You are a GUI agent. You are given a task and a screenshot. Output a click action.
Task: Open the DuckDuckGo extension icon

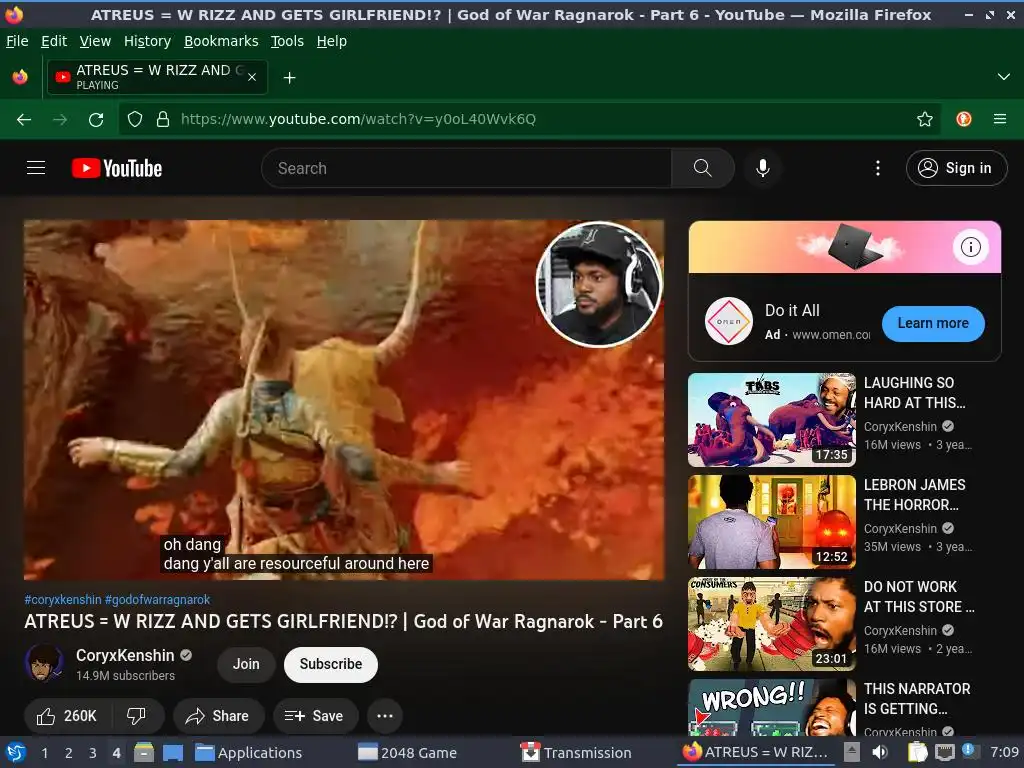coord(964,119)
